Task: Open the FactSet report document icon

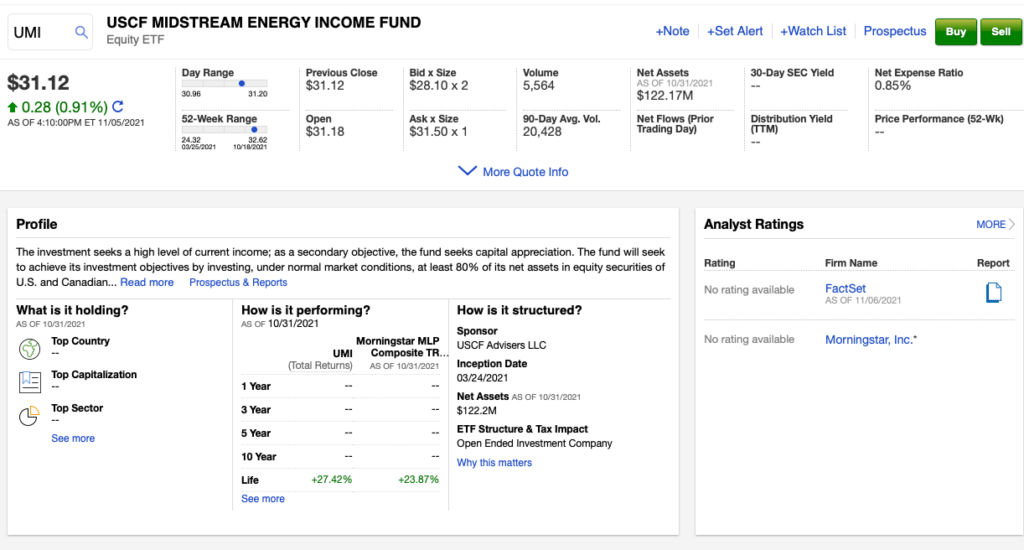Action: click(993, 293)
